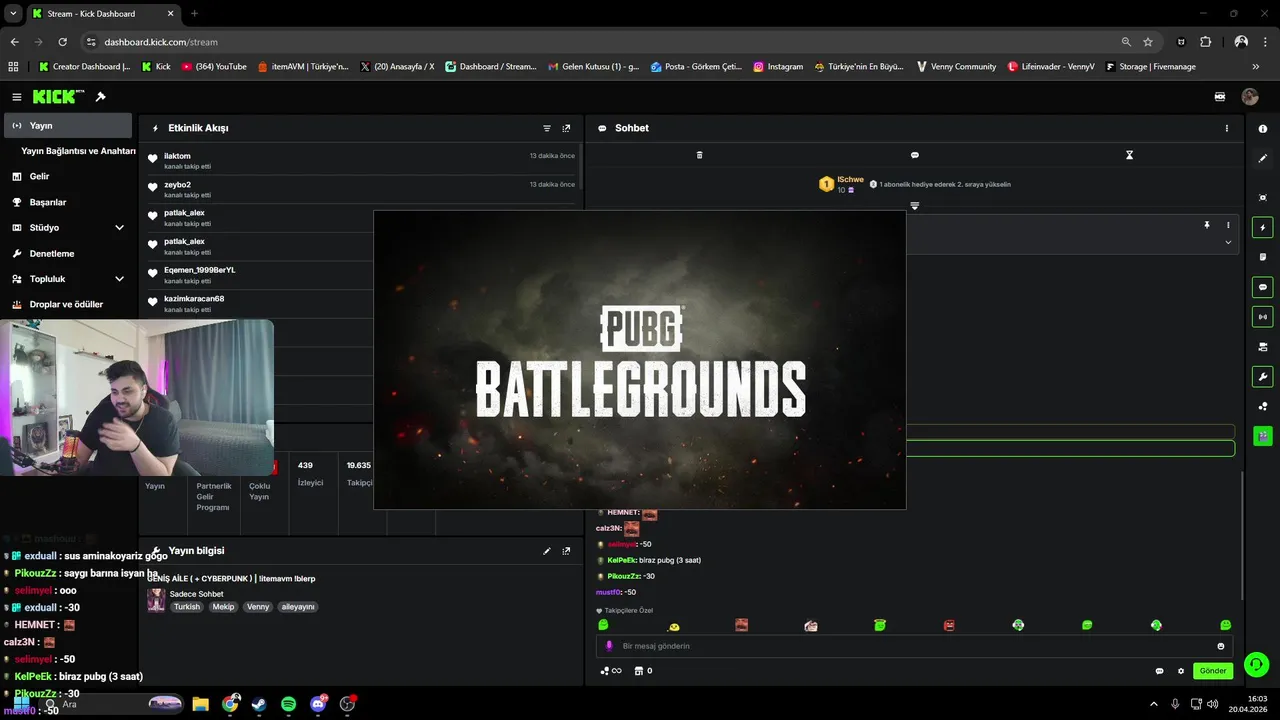1280x720 pixels.
Task: Click kazimkaracan68 in the activity feed
Action: coord(194,299)
